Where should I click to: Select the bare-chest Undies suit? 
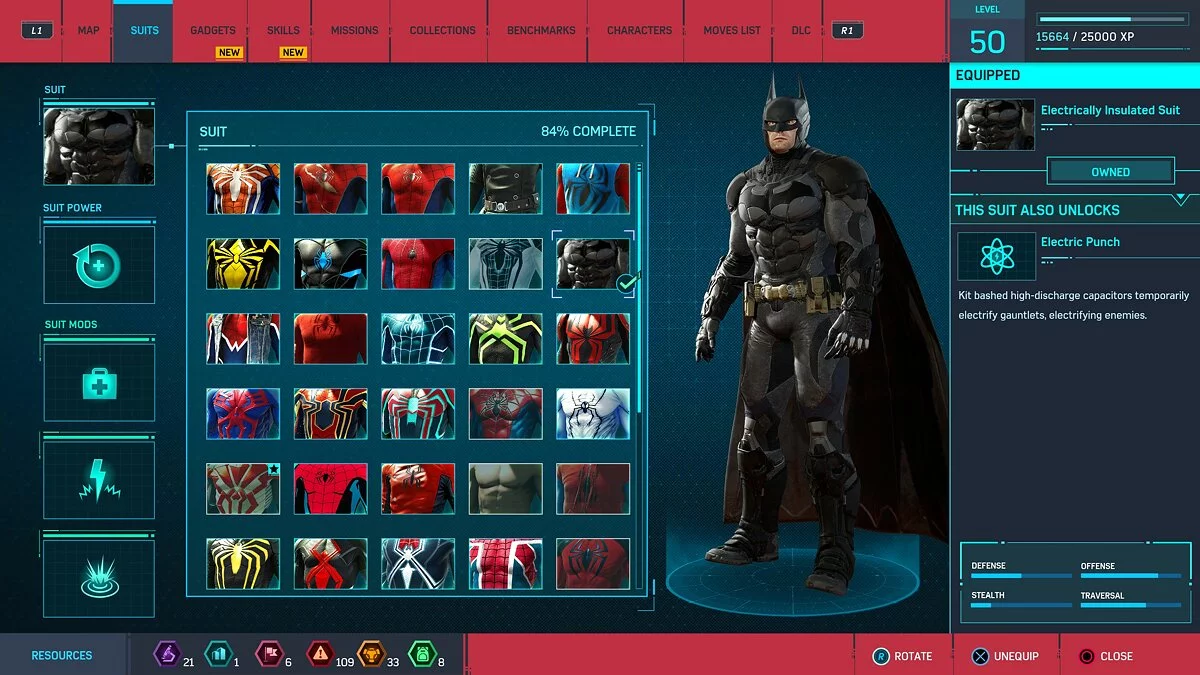(506, 489)
